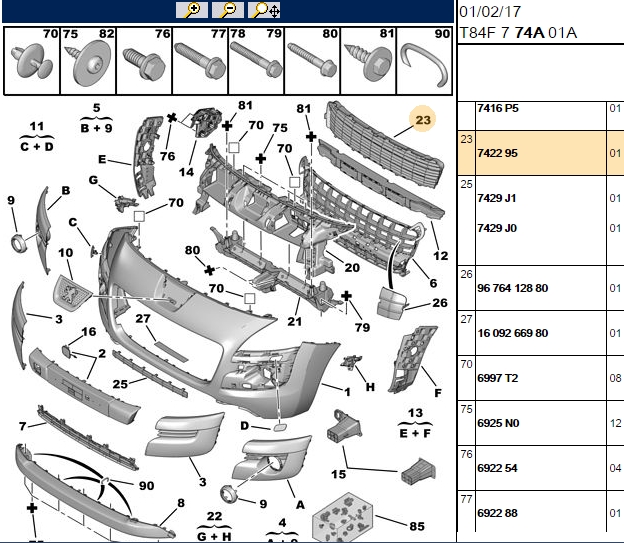Click callout 8 for the lower spoiler
624x543 pixels.
pos(181,503)
